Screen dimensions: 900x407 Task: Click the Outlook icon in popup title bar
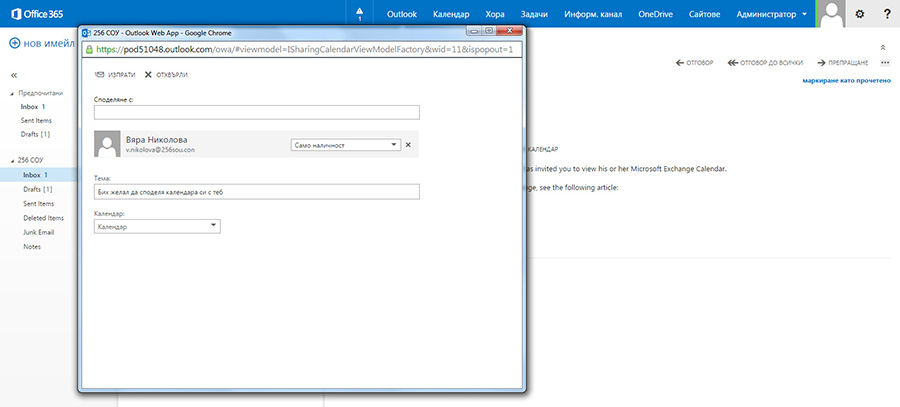point(87,33)
